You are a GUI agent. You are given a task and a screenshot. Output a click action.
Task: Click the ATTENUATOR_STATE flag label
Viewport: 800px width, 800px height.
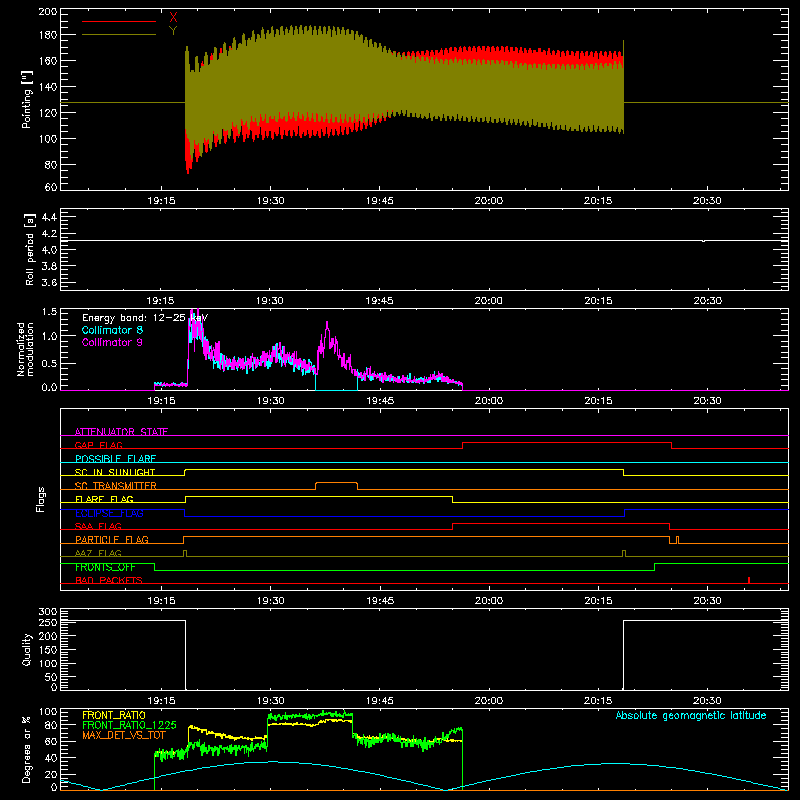(121, 432)
